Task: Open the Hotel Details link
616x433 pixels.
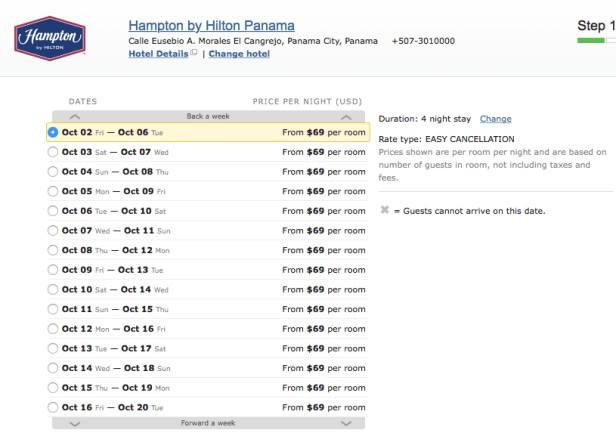Action: click(158, 54)
